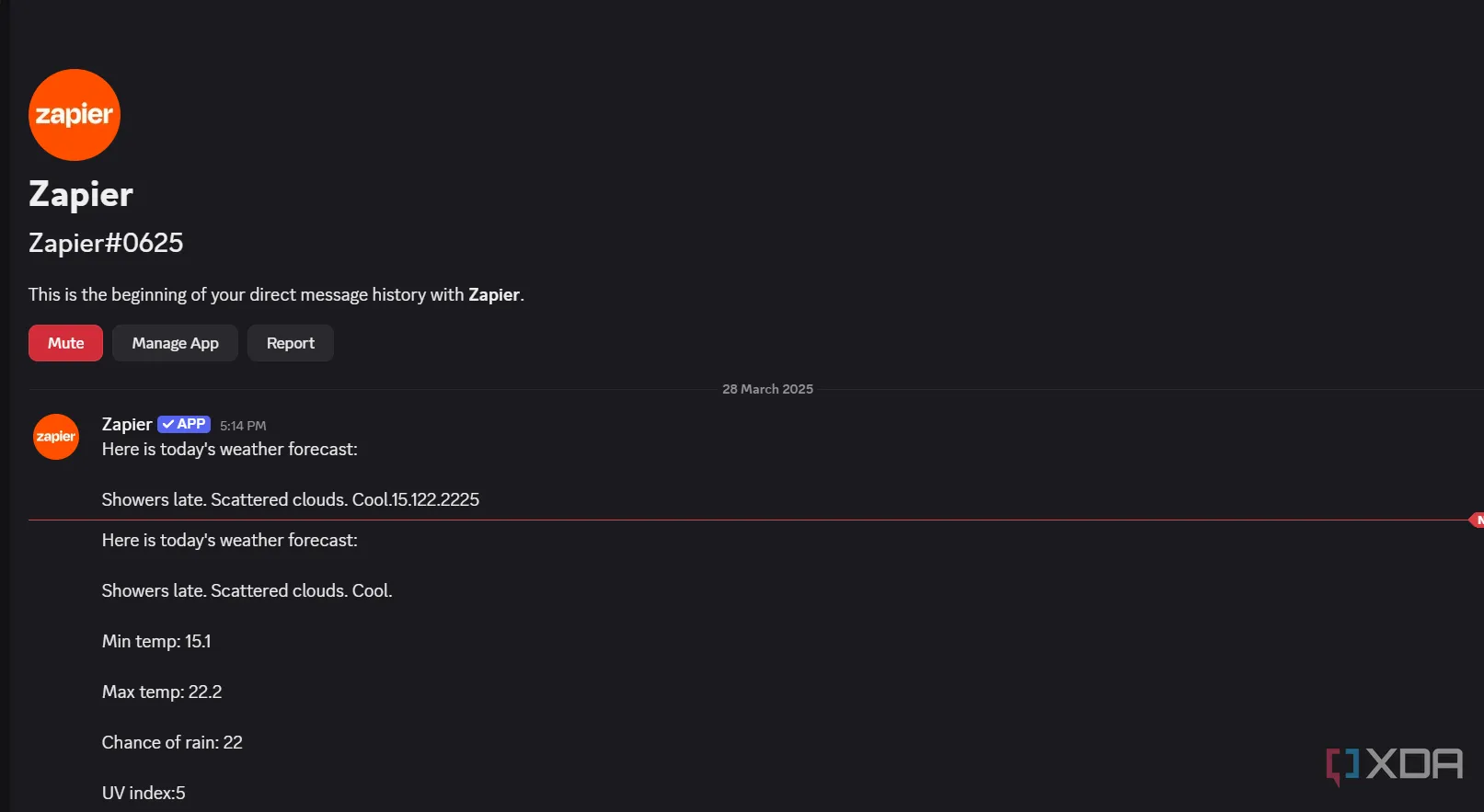The width and height of the screenshot is (1484, 812).
Task: Click the large Zapier heading name
Action: 81,194
